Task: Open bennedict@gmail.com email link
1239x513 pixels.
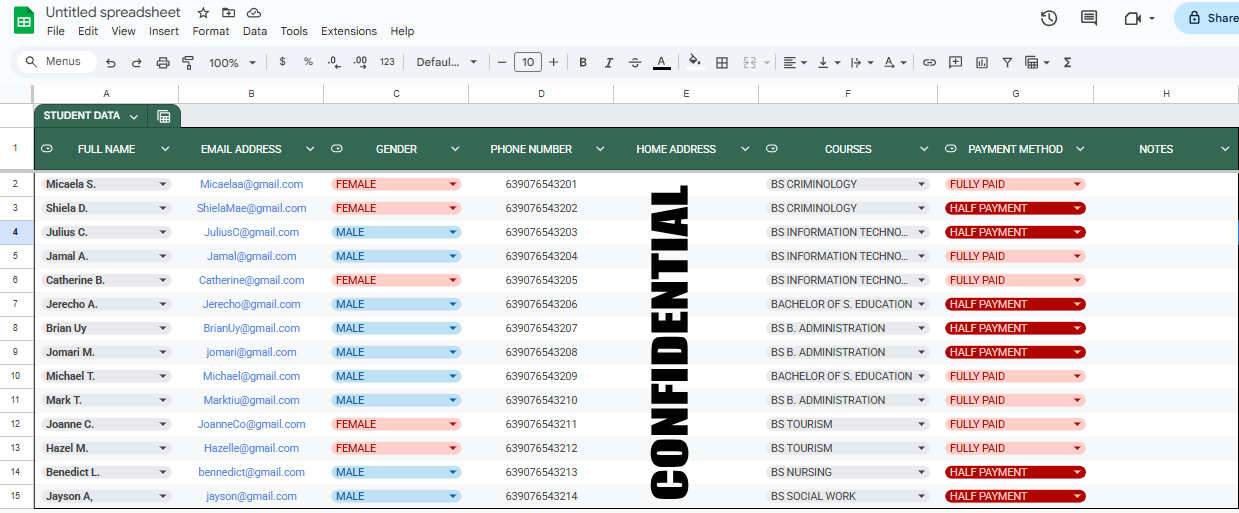Action: (251, 472)
